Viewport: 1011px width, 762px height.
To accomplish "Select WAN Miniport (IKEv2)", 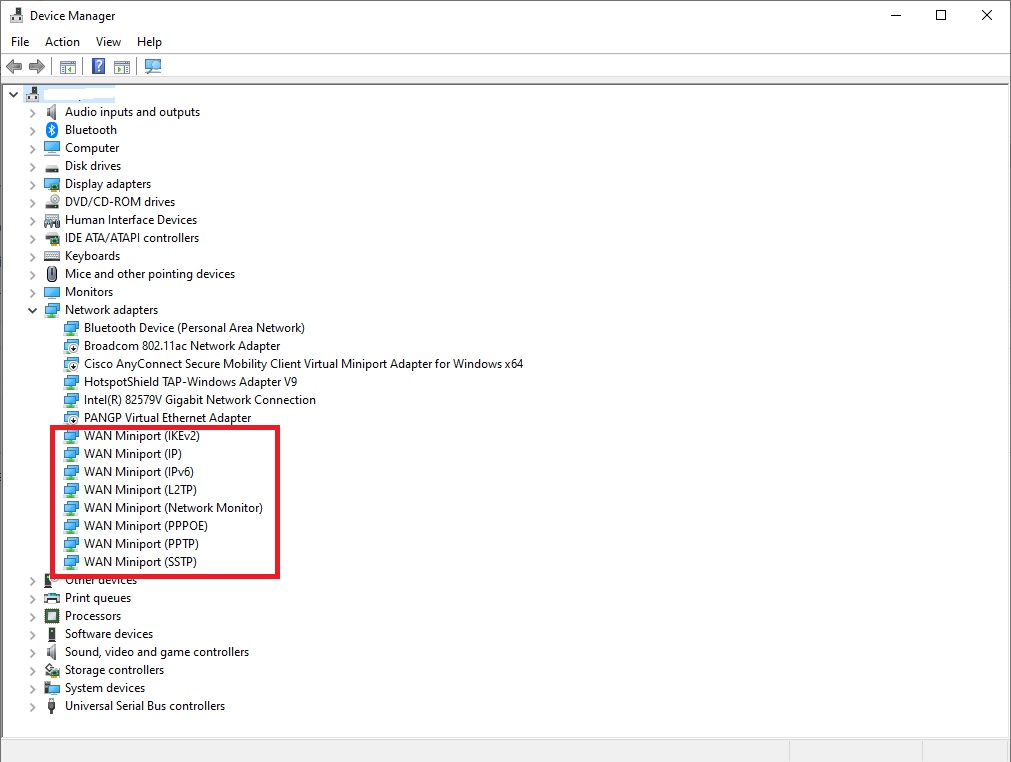I will 142,436.
